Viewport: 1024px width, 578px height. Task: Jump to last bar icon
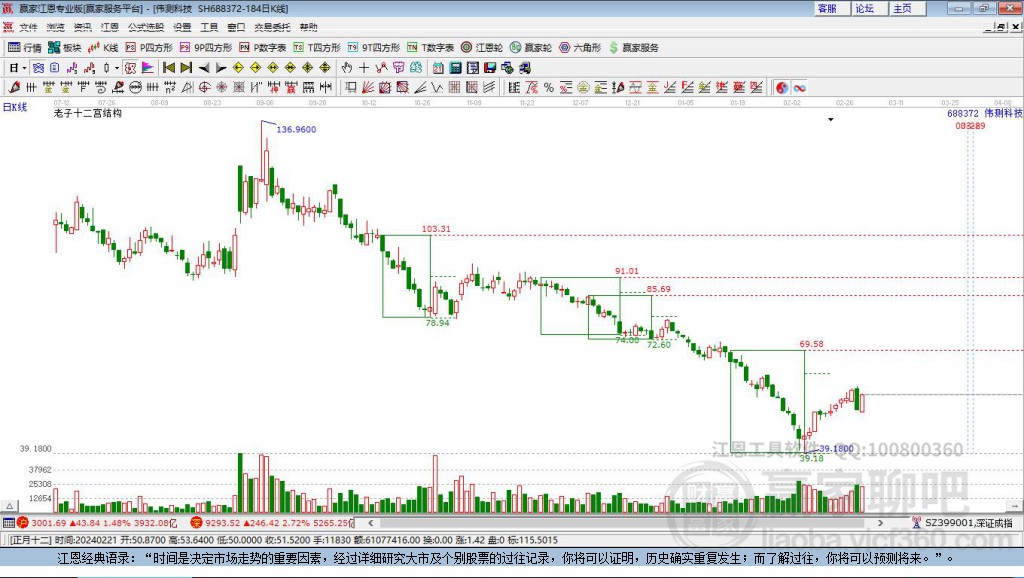coord(186,68)
